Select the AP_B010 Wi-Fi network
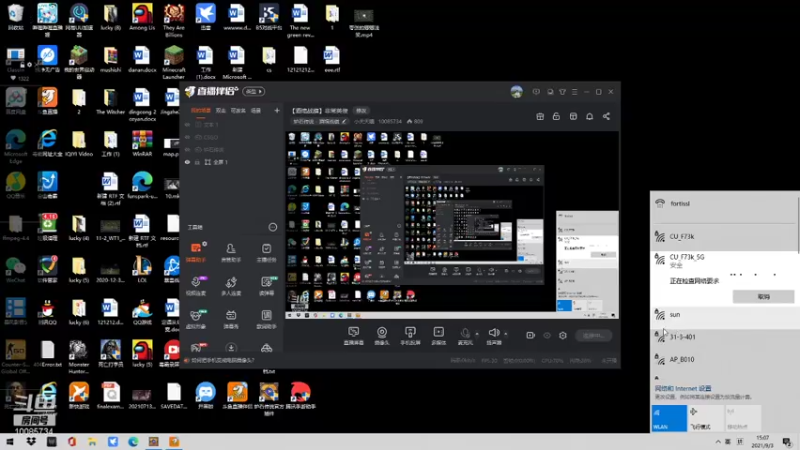 coord(724,359)
